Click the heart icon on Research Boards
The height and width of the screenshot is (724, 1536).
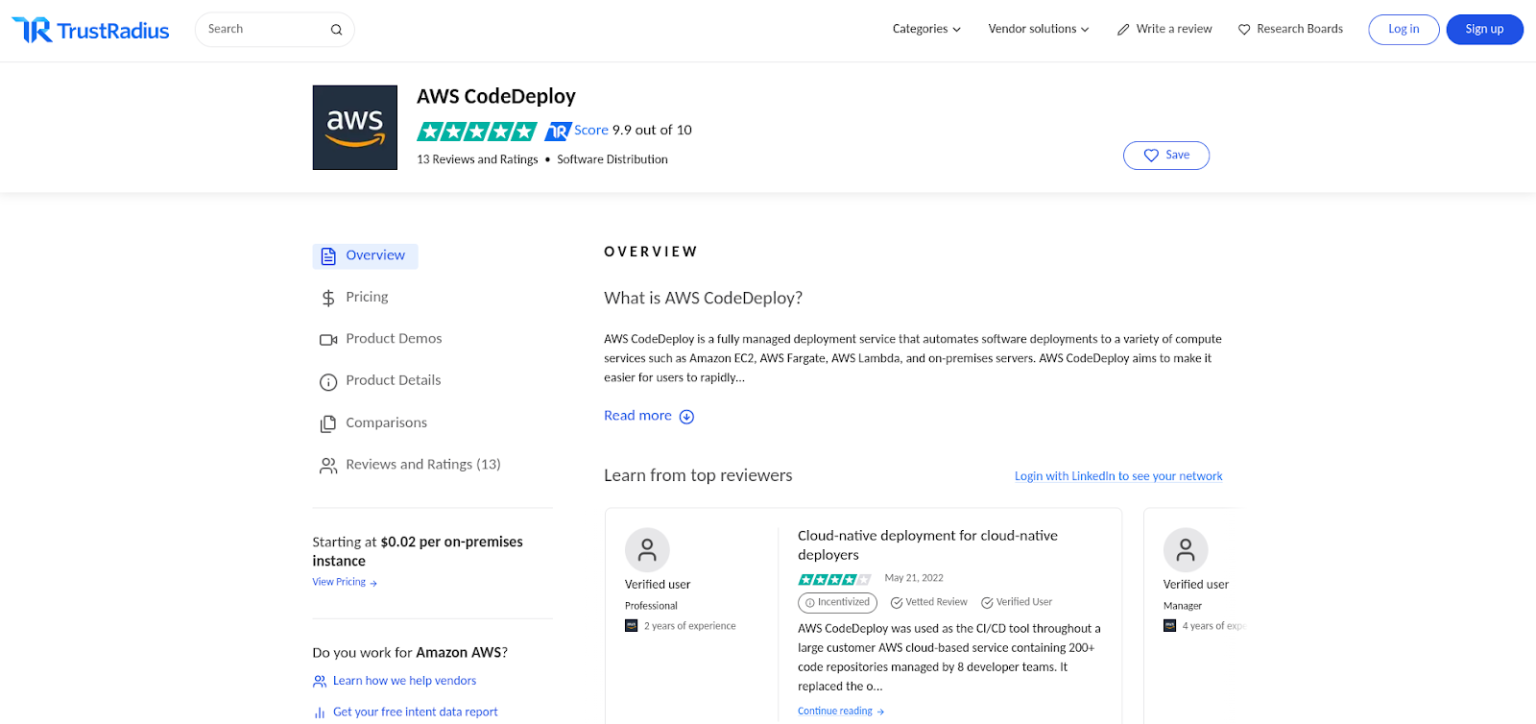pos(1243,29)
